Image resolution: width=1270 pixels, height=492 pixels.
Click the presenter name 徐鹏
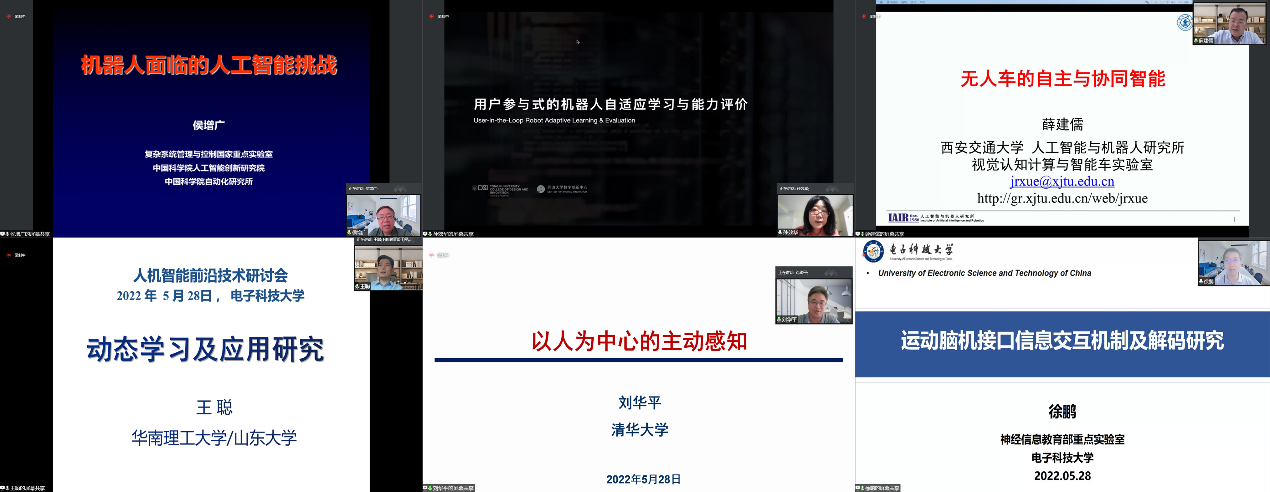click(1061, 410)
